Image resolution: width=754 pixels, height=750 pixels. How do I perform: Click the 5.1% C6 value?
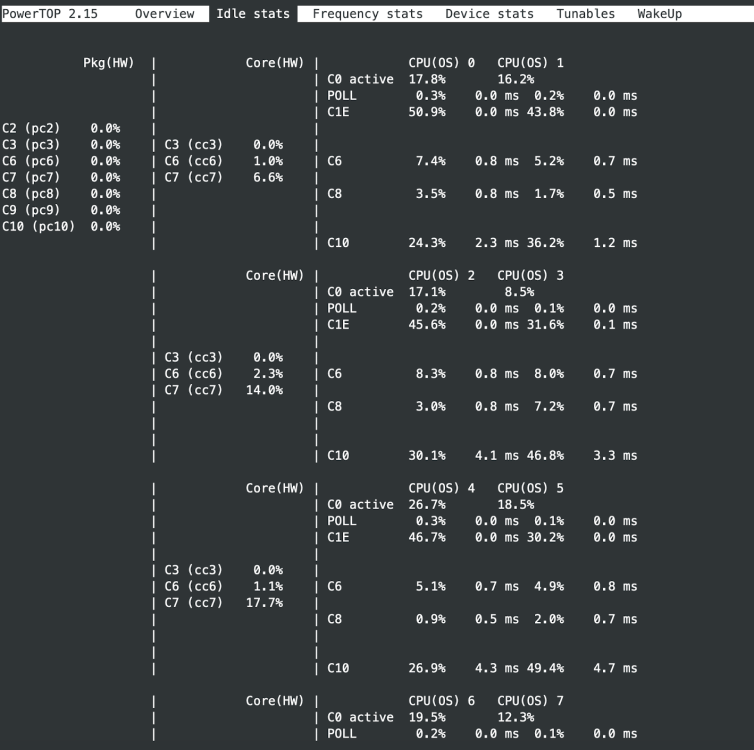(x=430, y=586)
